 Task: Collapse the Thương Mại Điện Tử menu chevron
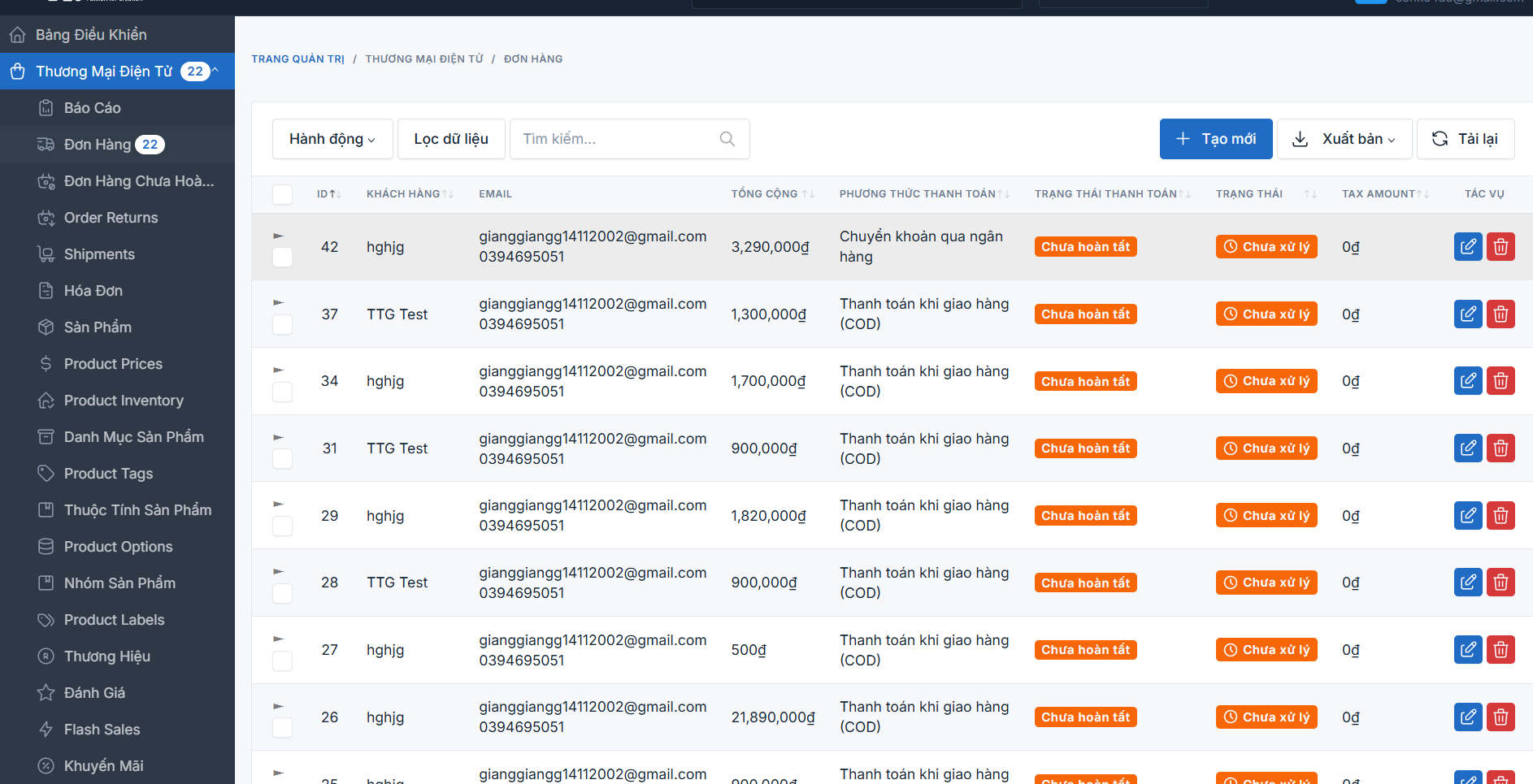(x=215, y=71)
